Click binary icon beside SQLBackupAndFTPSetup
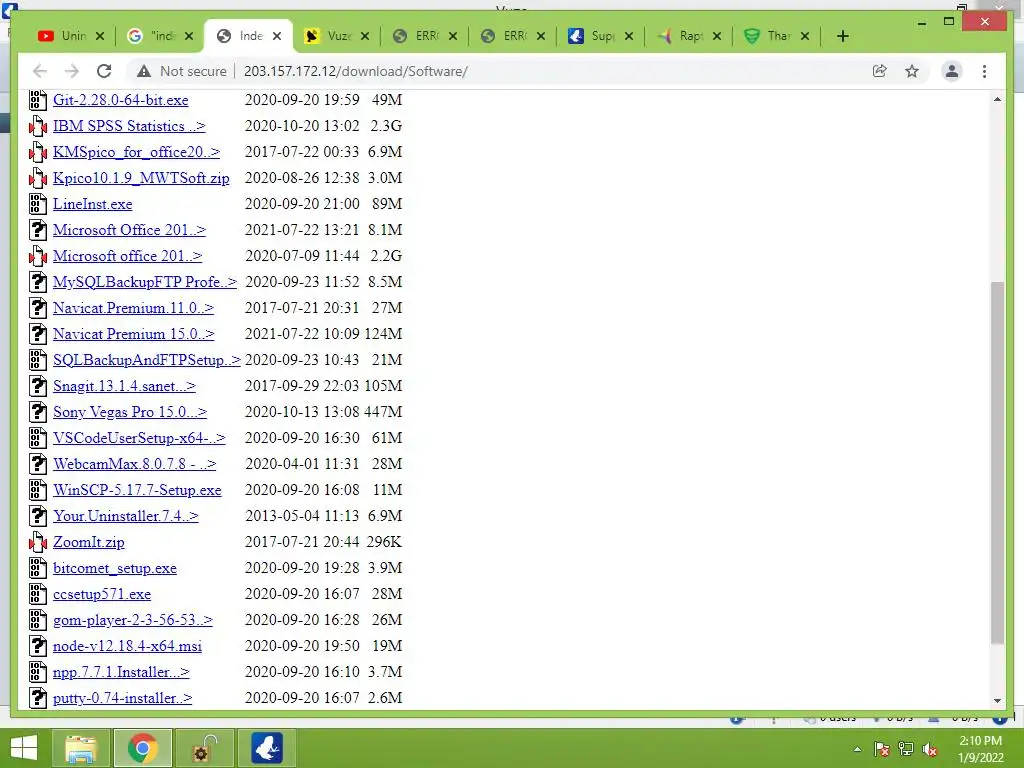The width and height of the screenshot is (1024, 768). (x=38, y=360)
